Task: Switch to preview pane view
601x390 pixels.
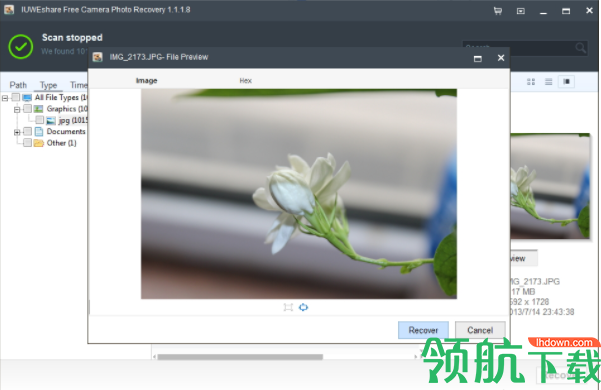Action: tap(566, 82)
